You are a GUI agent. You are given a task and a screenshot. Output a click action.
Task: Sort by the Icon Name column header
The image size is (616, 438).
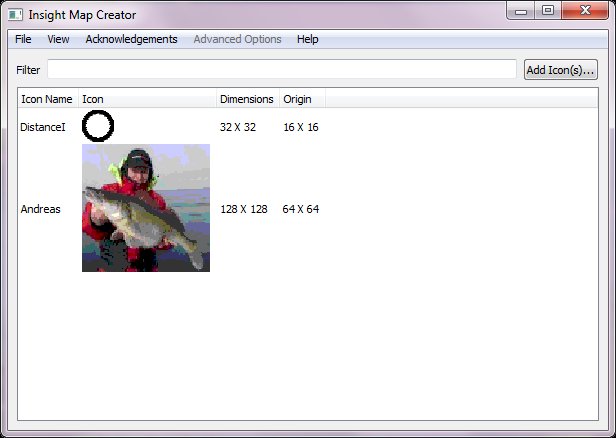47,99
